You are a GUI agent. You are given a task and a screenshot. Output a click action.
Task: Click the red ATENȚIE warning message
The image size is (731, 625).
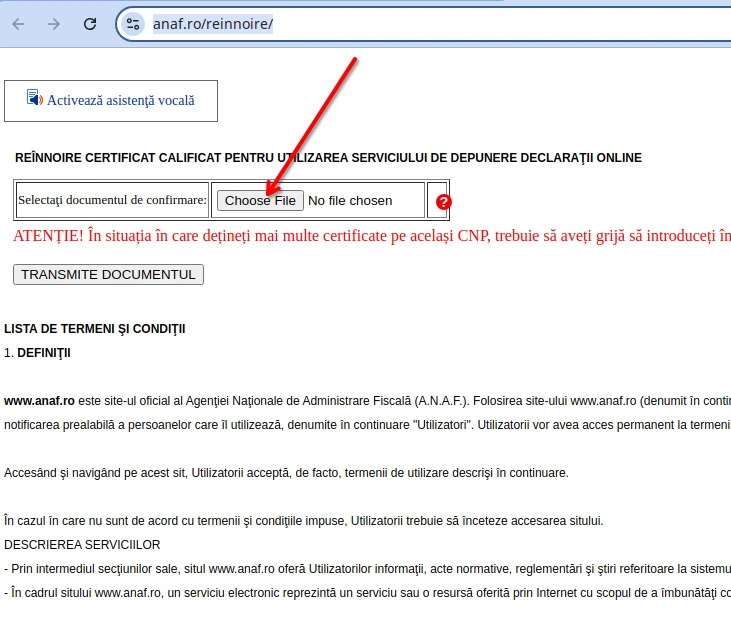372,236
